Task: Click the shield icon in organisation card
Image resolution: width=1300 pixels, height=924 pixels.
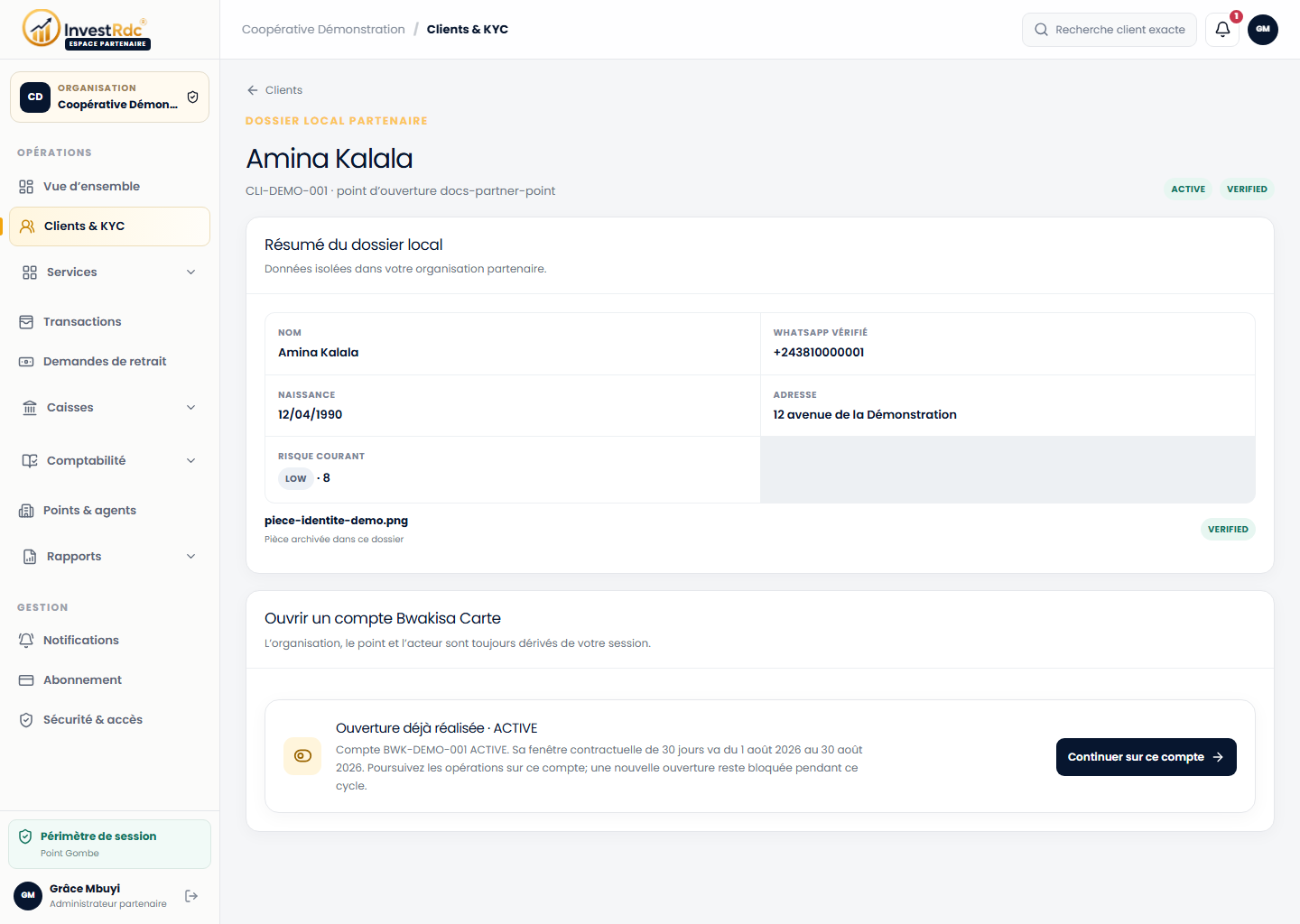Action: click(x=192, y=97)
